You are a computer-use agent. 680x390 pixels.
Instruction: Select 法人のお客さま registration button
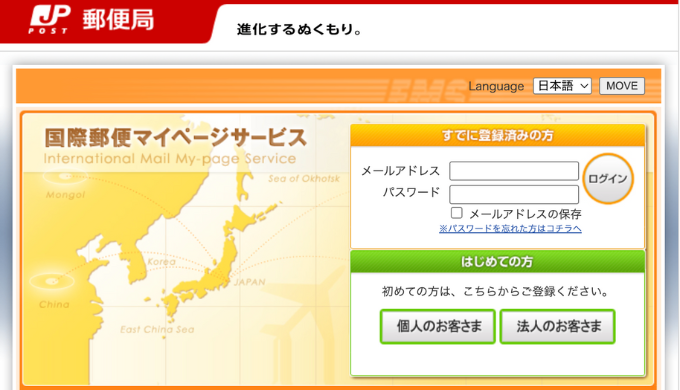coord(558,326)
